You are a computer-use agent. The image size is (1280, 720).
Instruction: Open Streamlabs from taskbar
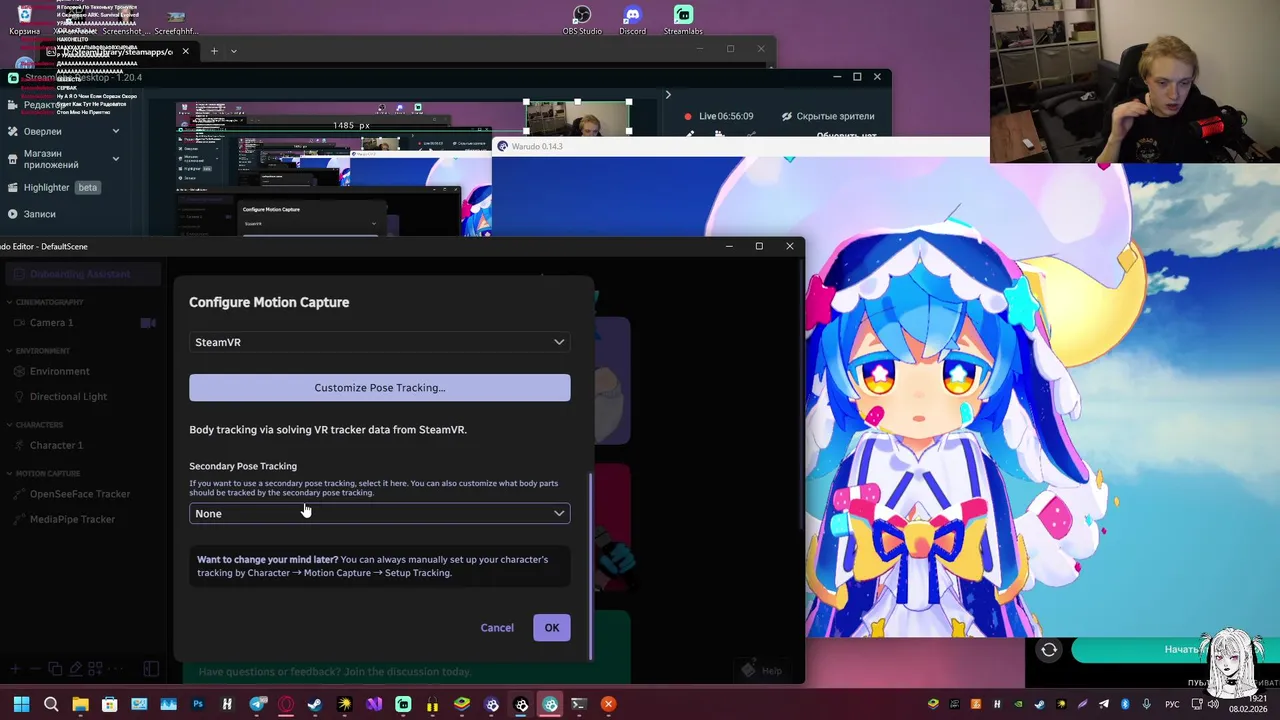coord(403,704)
